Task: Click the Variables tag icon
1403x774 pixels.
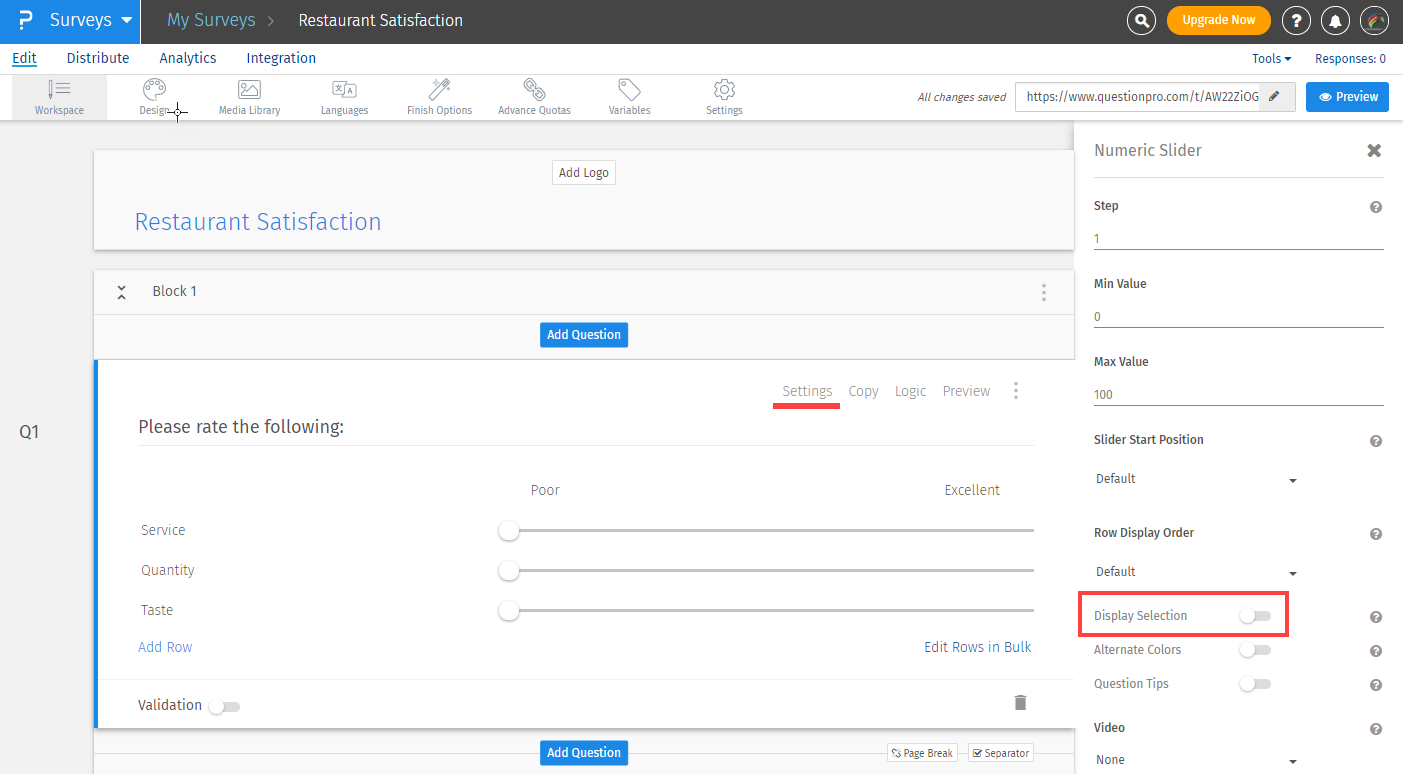Action: click(x=629, y=90)
